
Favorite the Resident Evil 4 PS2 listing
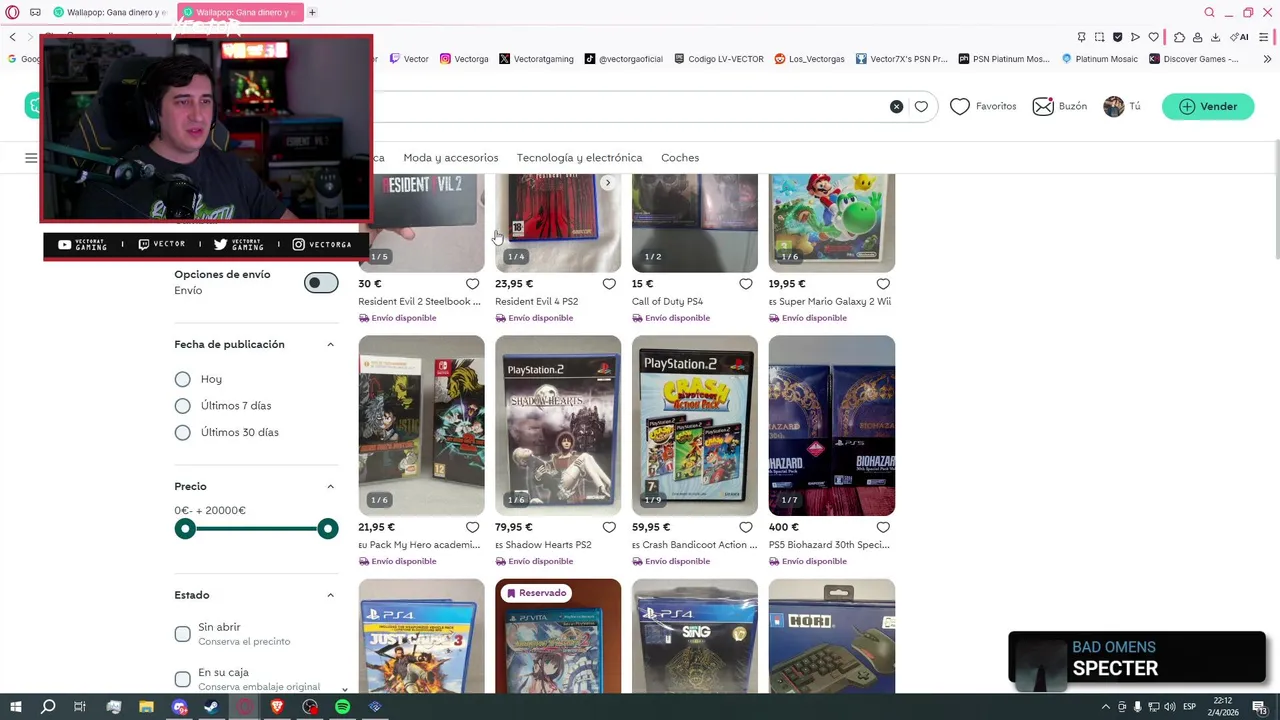pos(609,284)
